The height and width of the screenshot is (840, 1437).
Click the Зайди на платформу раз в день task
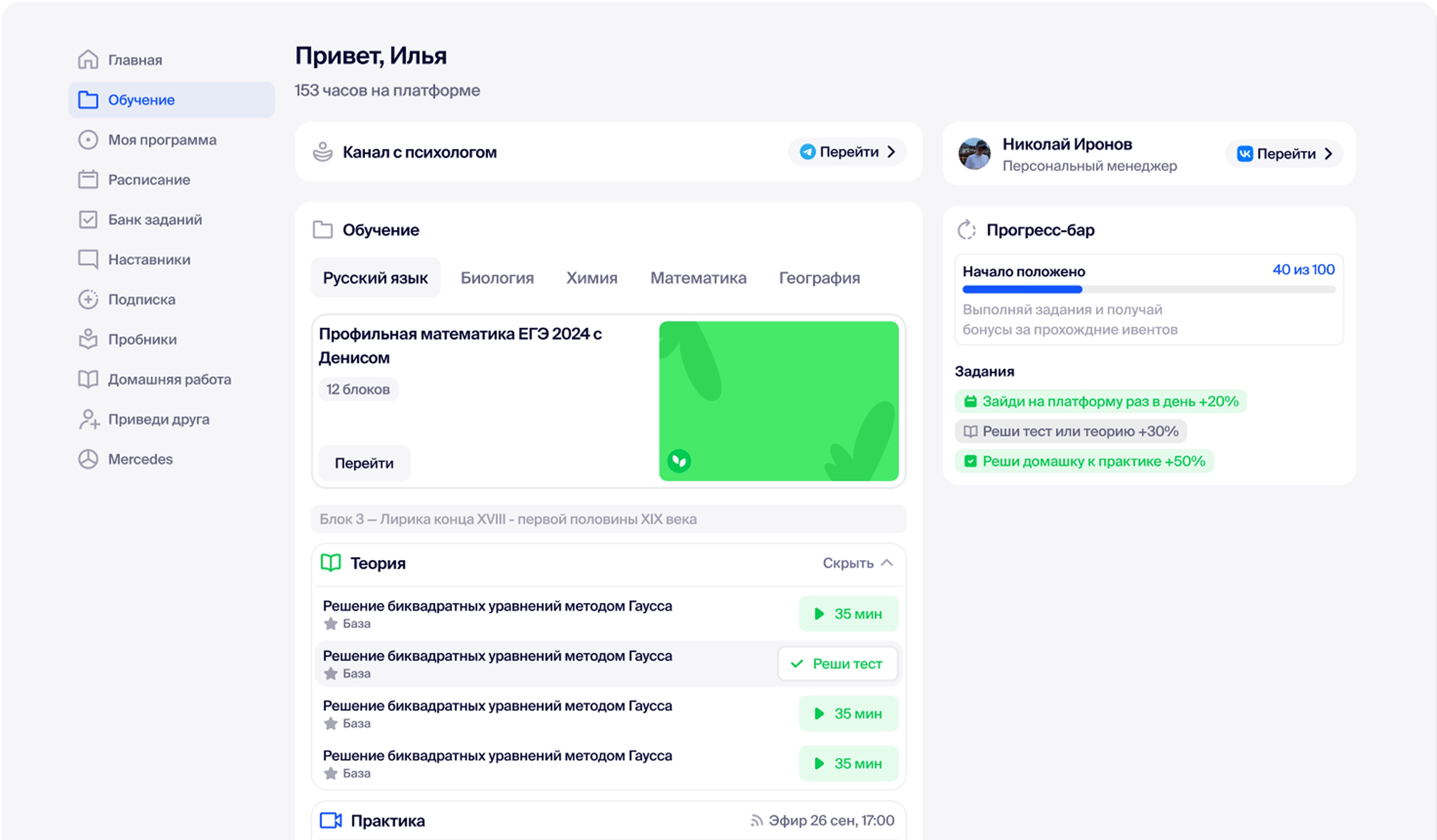tap(1100, 401)
